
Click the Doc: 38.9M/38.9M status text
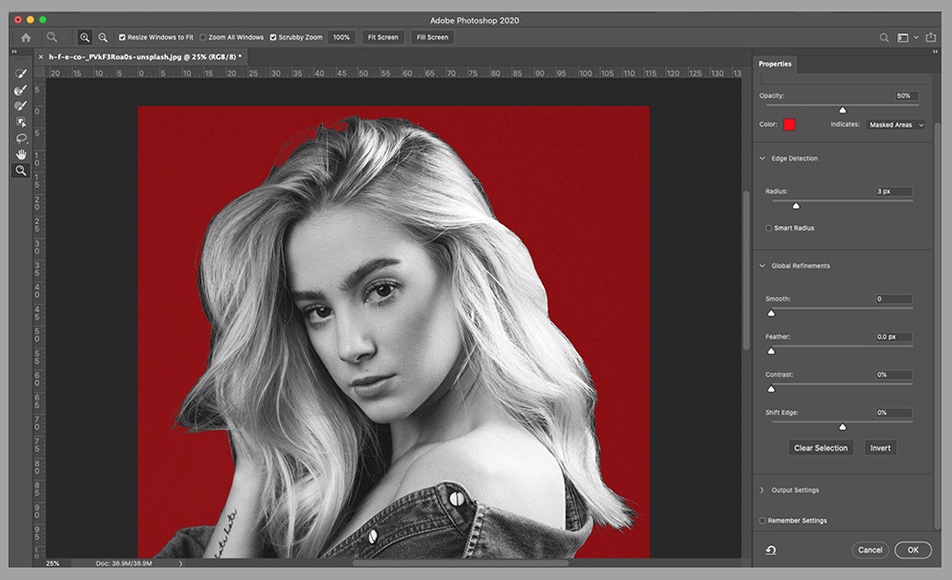coord(124,564)
